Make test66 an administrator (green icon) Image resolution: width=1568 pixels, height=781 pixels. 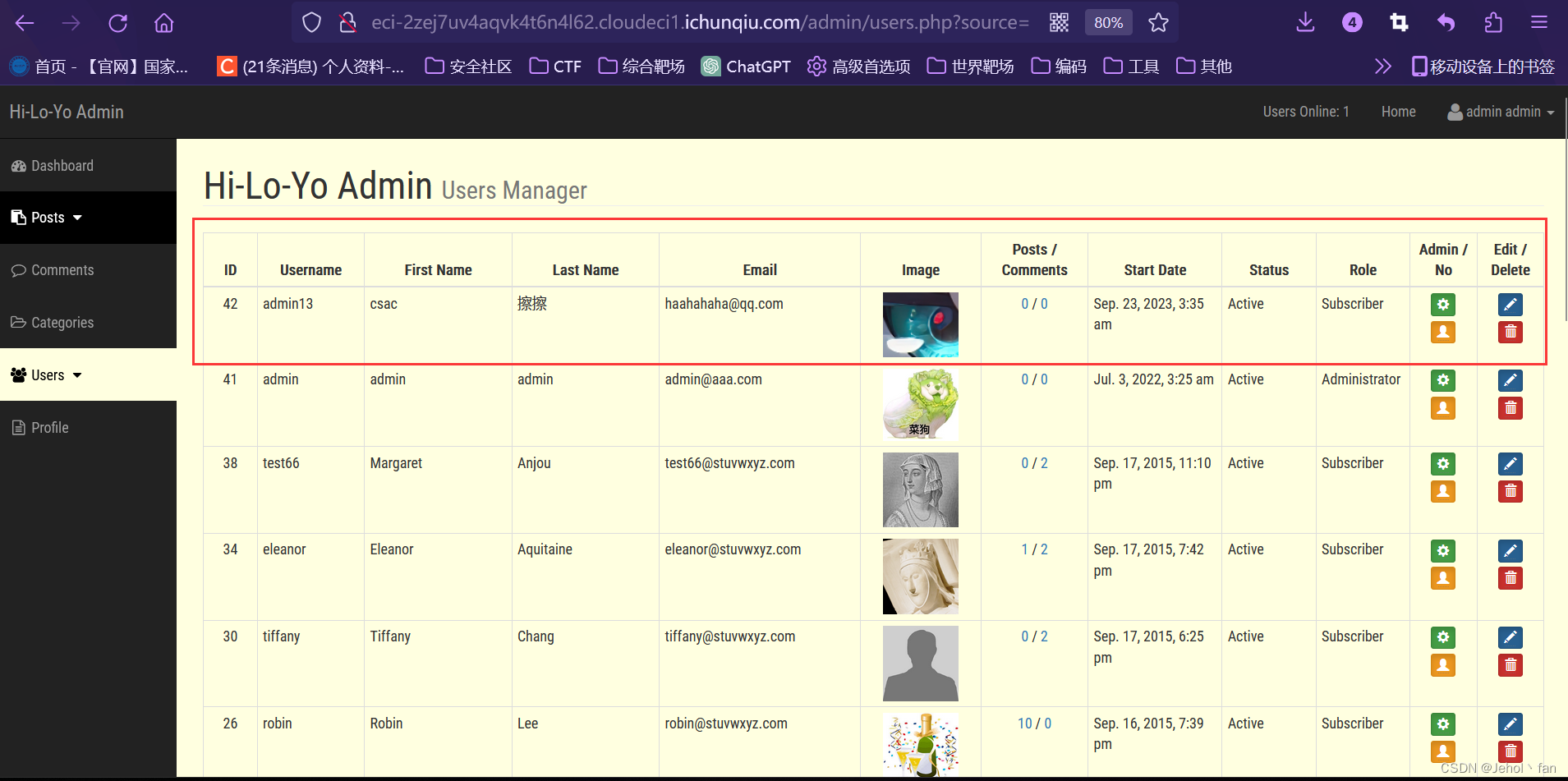(x=1443, y=464)
